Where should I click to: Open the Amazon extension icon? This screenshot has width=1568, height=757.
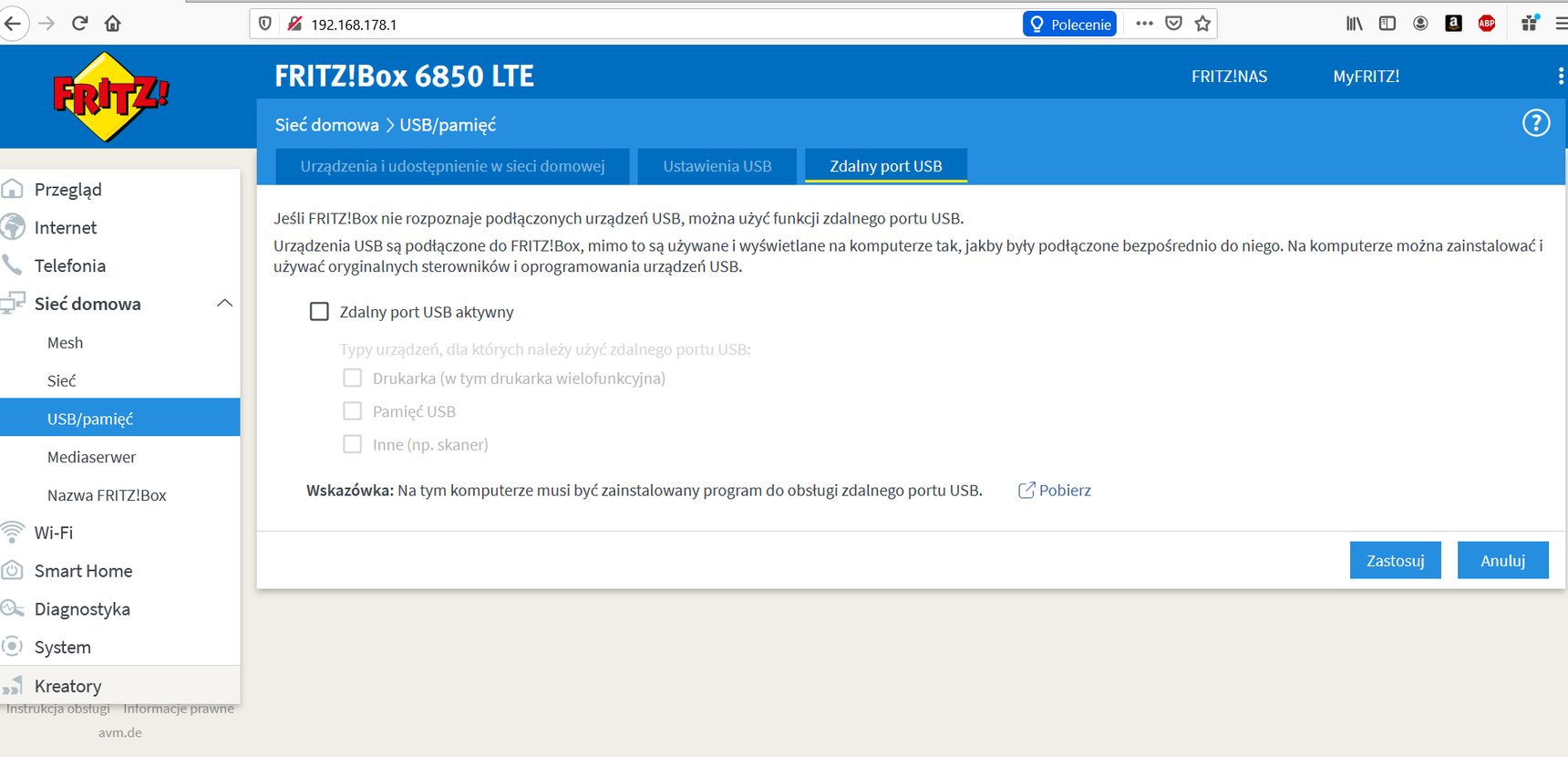click(1454, 24)
